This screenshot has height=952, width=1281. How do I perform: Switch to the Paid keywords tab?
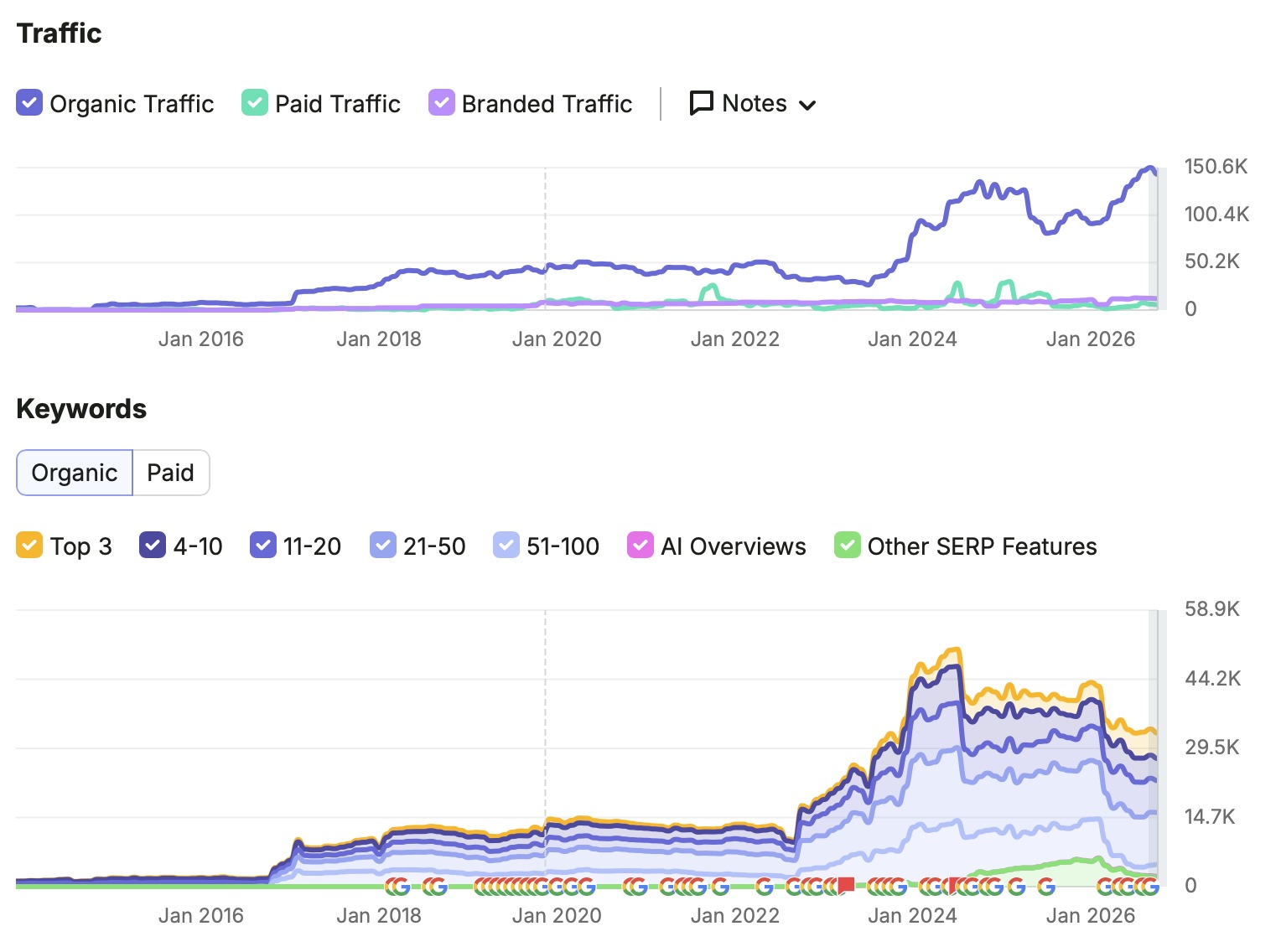pyautogui.click(x=171, y=473)
